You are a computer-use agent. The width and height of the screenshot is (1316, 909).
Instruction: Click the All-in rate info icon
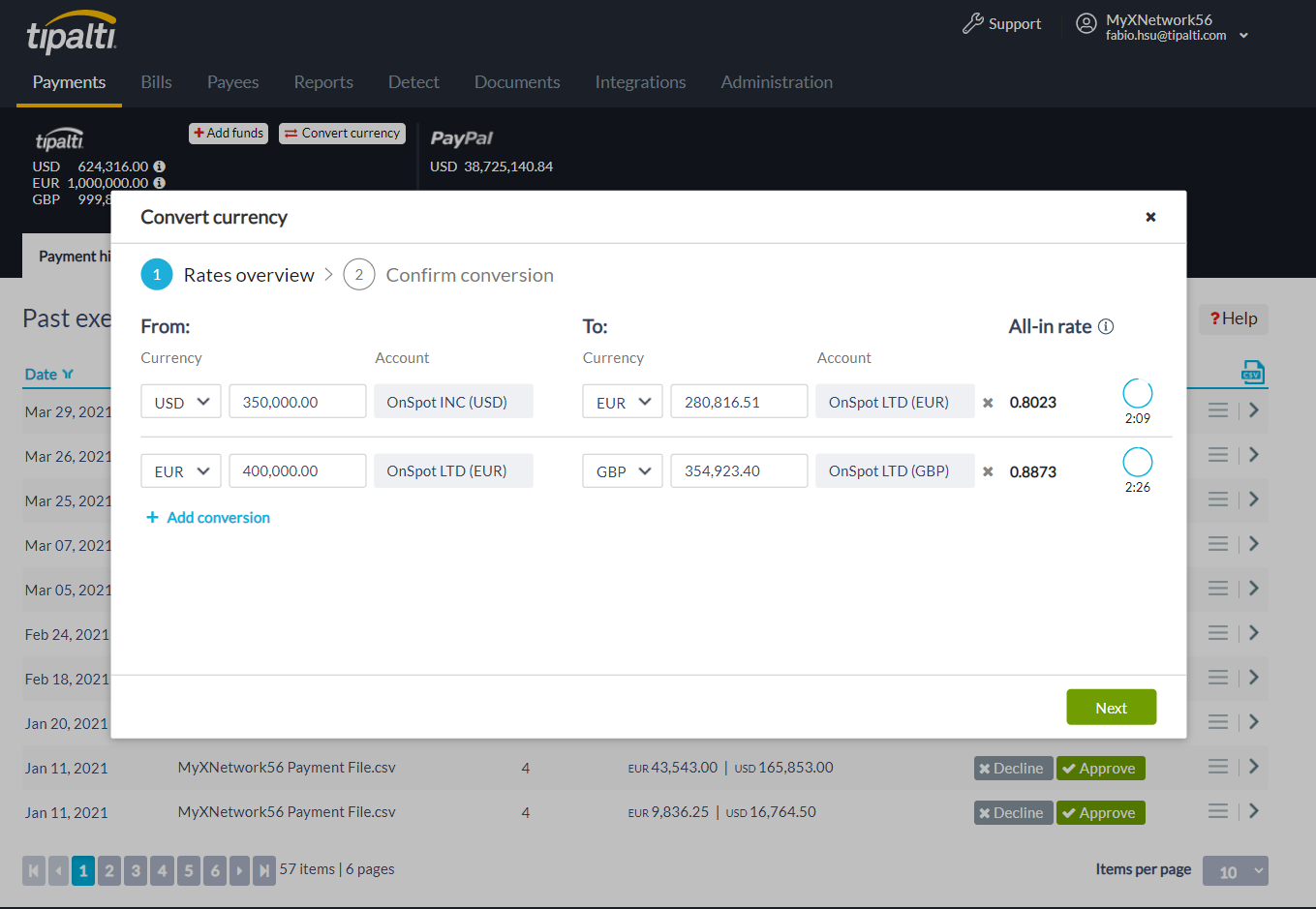pos(1106,326)
